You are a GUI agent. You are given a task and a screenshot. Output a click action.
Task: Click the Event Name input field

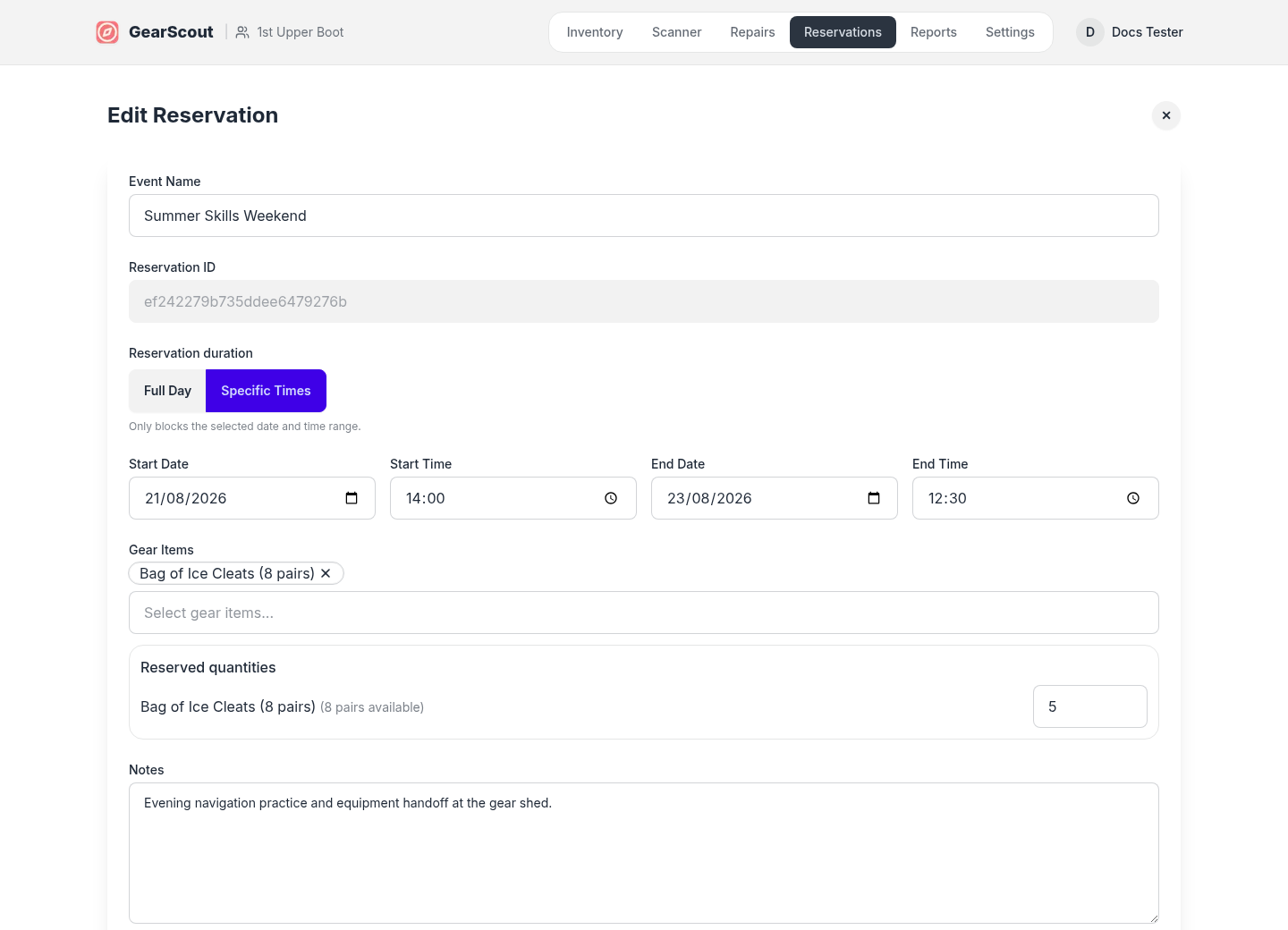coord(644,216)
